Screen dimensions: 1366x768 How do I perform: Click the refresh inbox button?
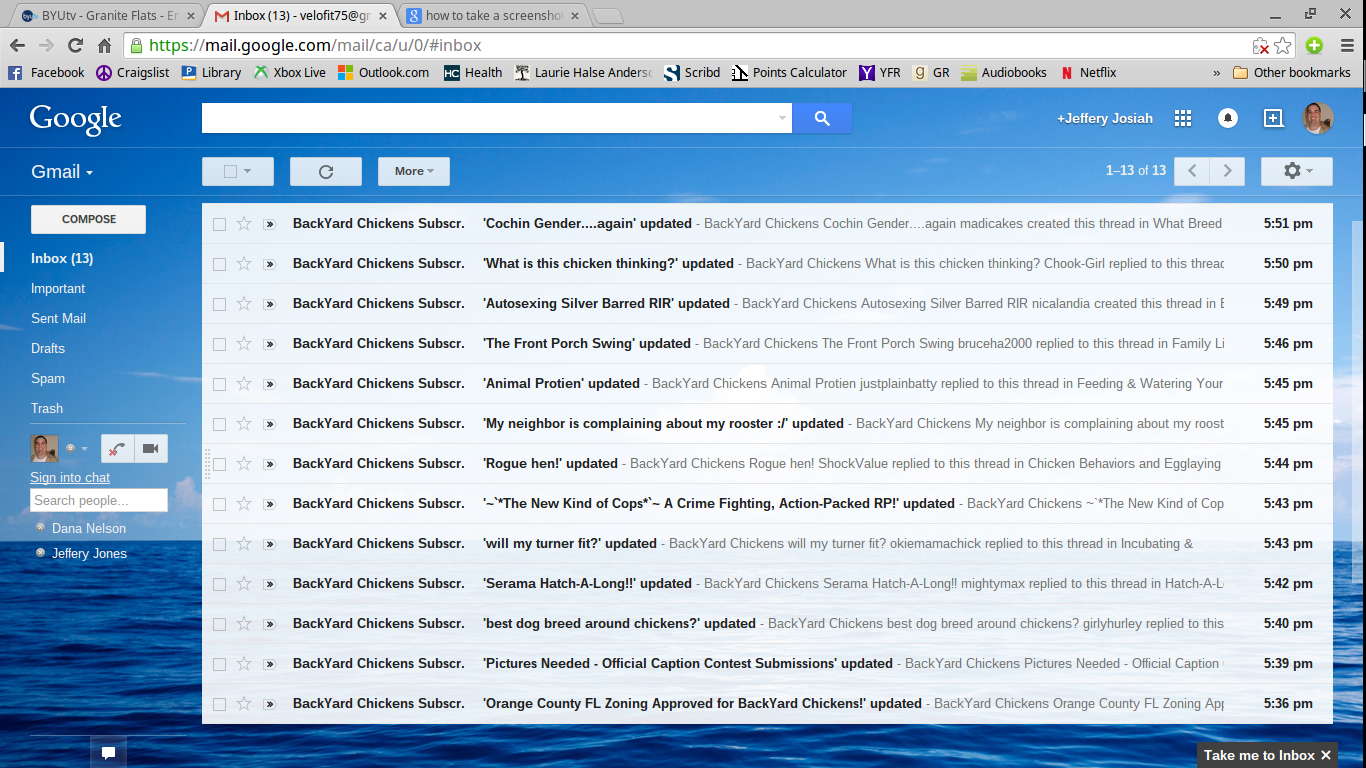(x=325, y=171)
